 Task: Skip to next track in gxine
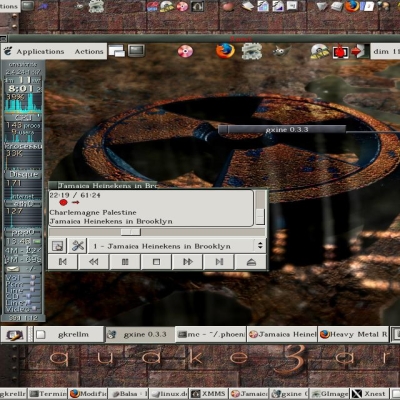pos(219,262)
